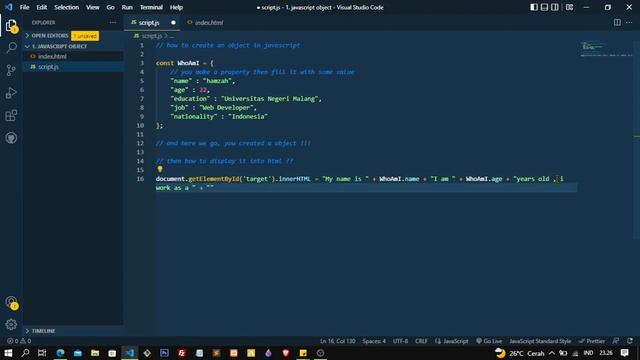This screenshot has height=360, width=640.
Task: Open the Accounts menu icon
Action: pos(11,302)
